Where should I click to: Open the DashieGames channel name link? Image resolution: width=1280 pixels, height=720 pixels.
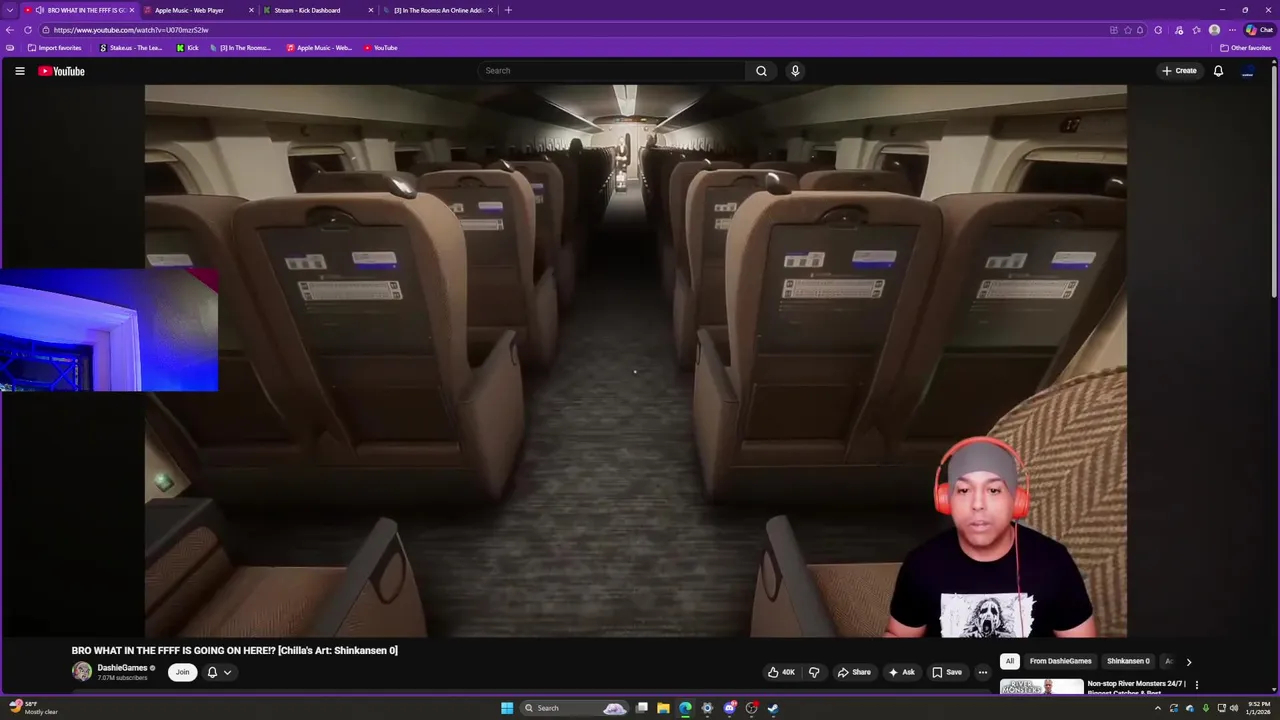pyautogui.click(x=122, y=667)
